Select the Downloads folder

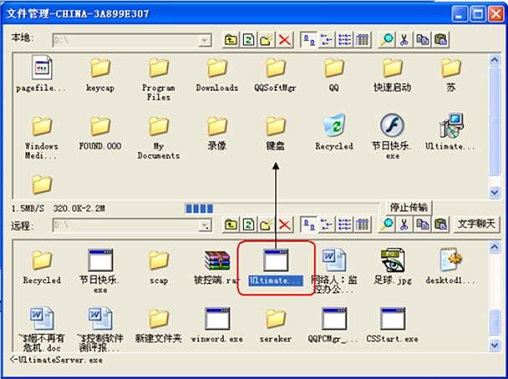pos(217,75)
